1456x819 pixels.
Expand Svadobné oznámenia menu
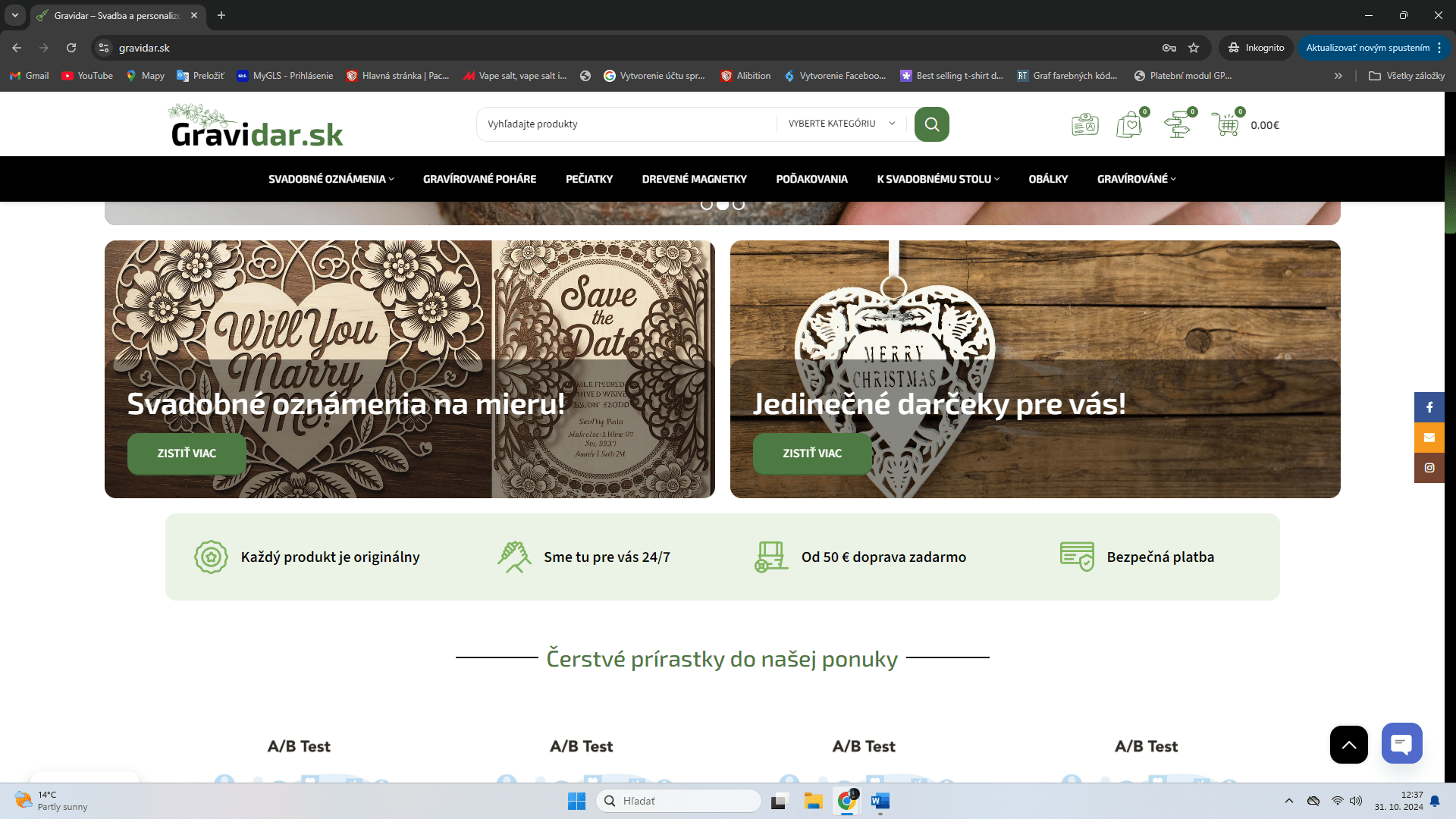[x=331, y=179]
